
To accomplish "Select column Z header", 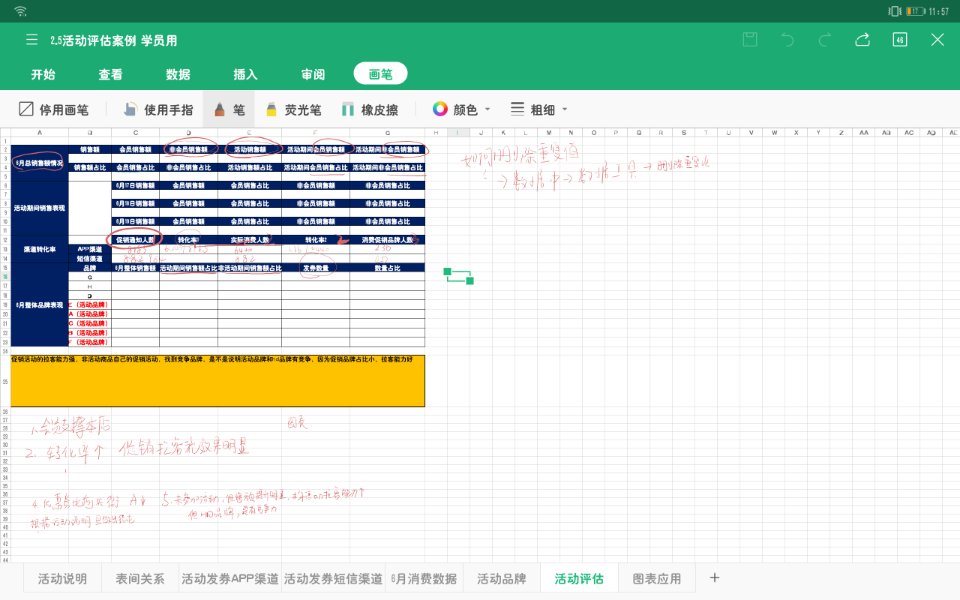I will [841, 132].
